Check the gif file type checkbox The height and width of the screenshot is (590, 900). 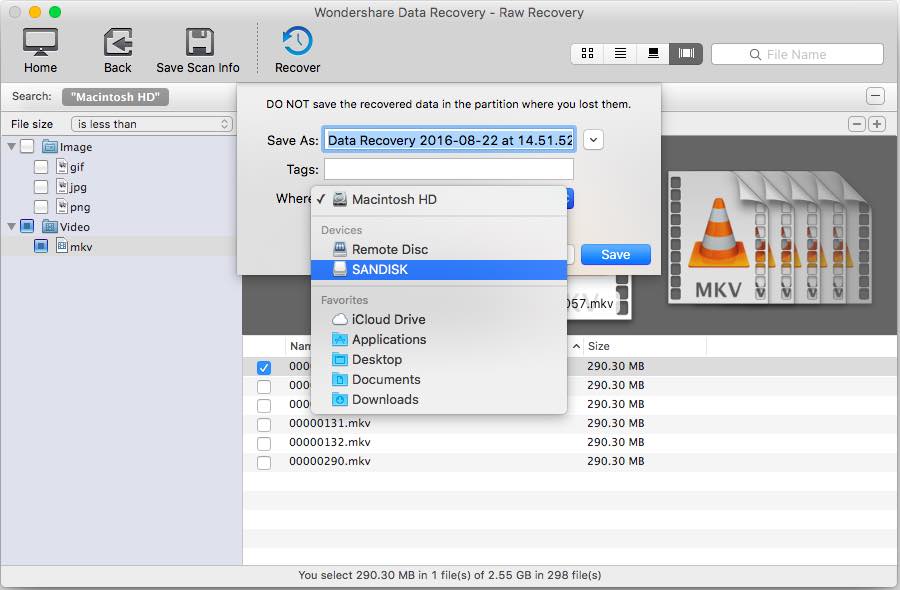pos(41,167)
